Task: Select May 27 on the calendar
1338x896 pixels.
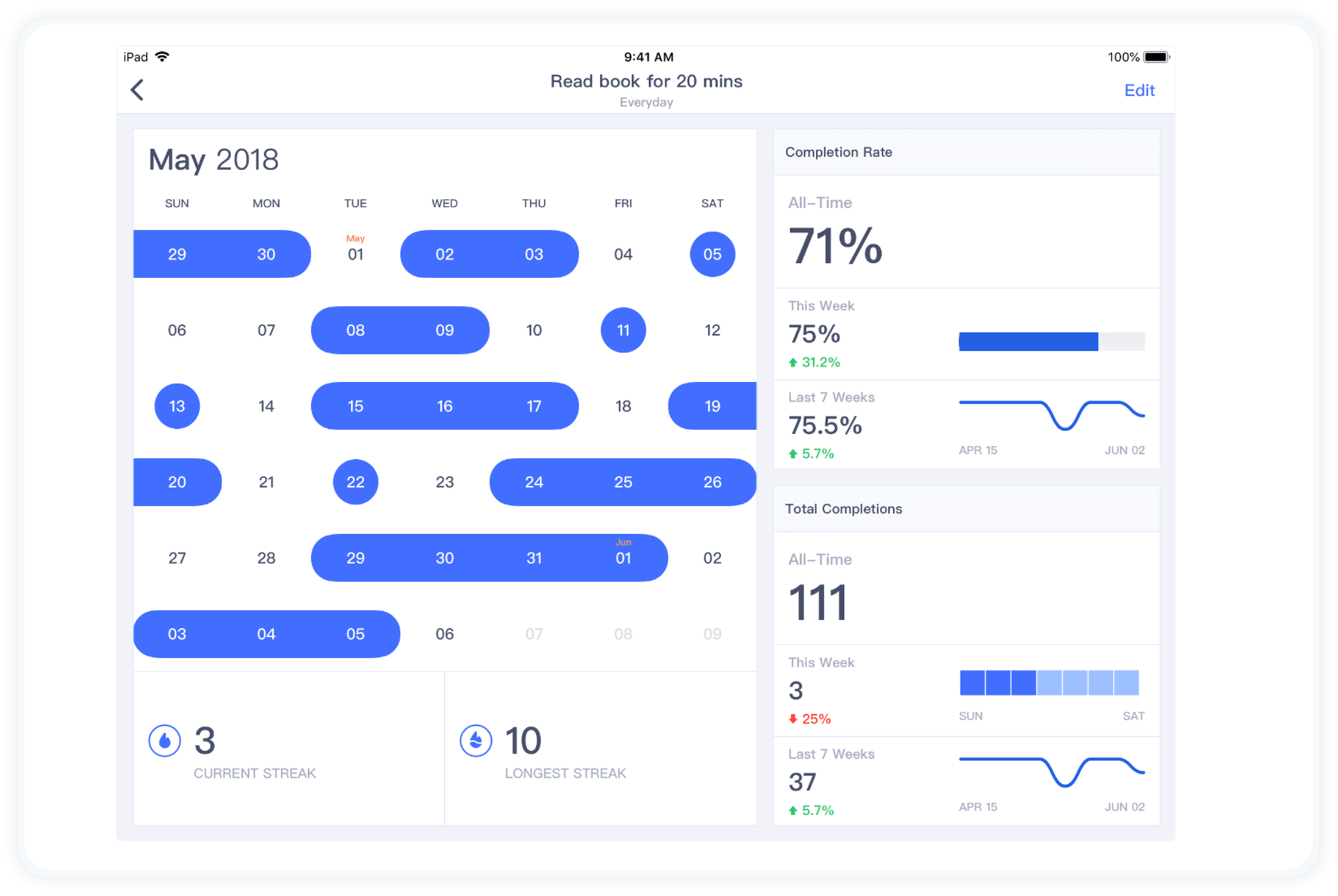Action: click(x=177, y=557)
